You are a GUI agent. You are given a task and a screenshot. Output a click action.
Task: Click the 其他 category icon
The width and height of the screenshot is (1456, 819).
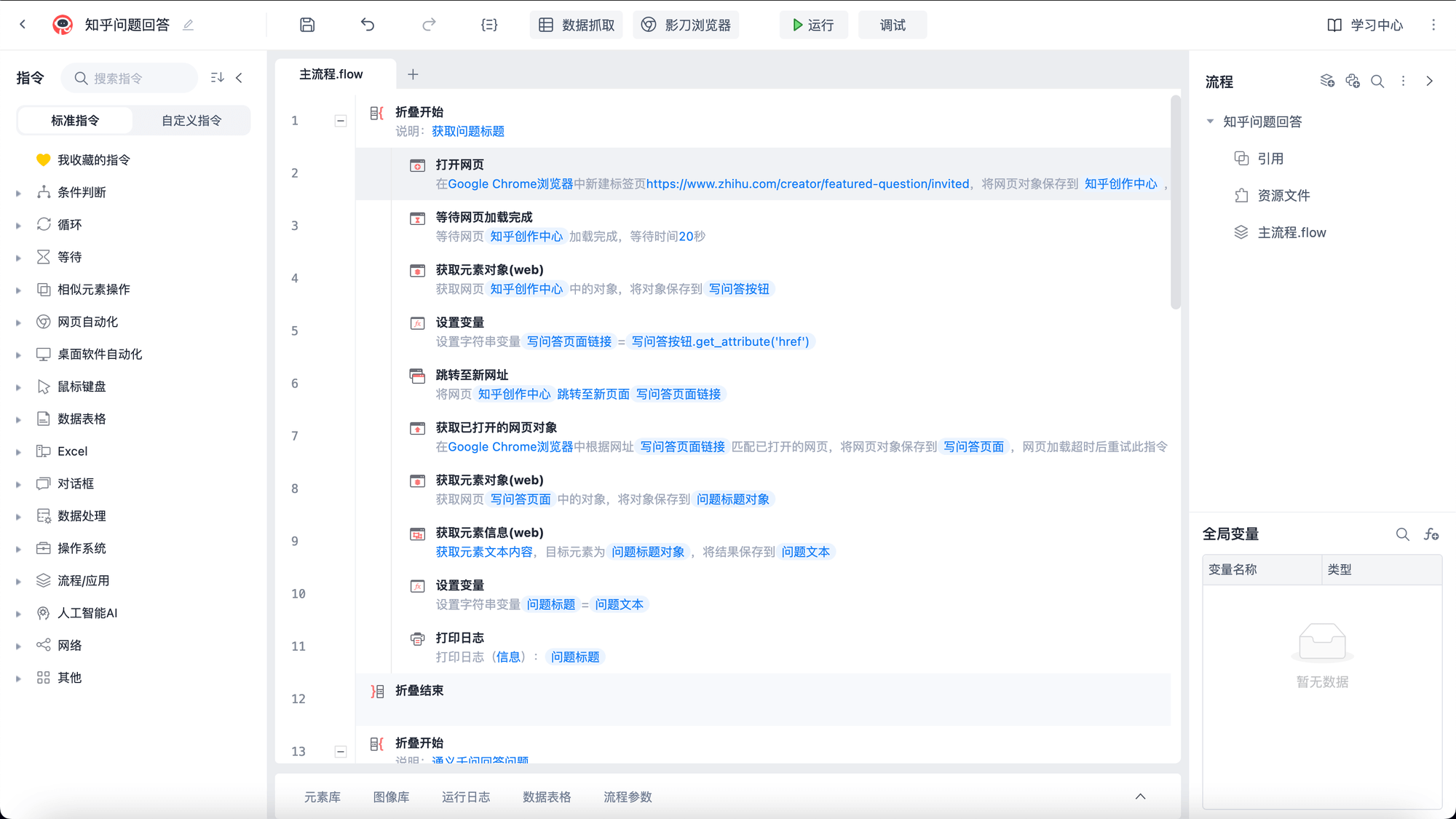coord(44,678)
